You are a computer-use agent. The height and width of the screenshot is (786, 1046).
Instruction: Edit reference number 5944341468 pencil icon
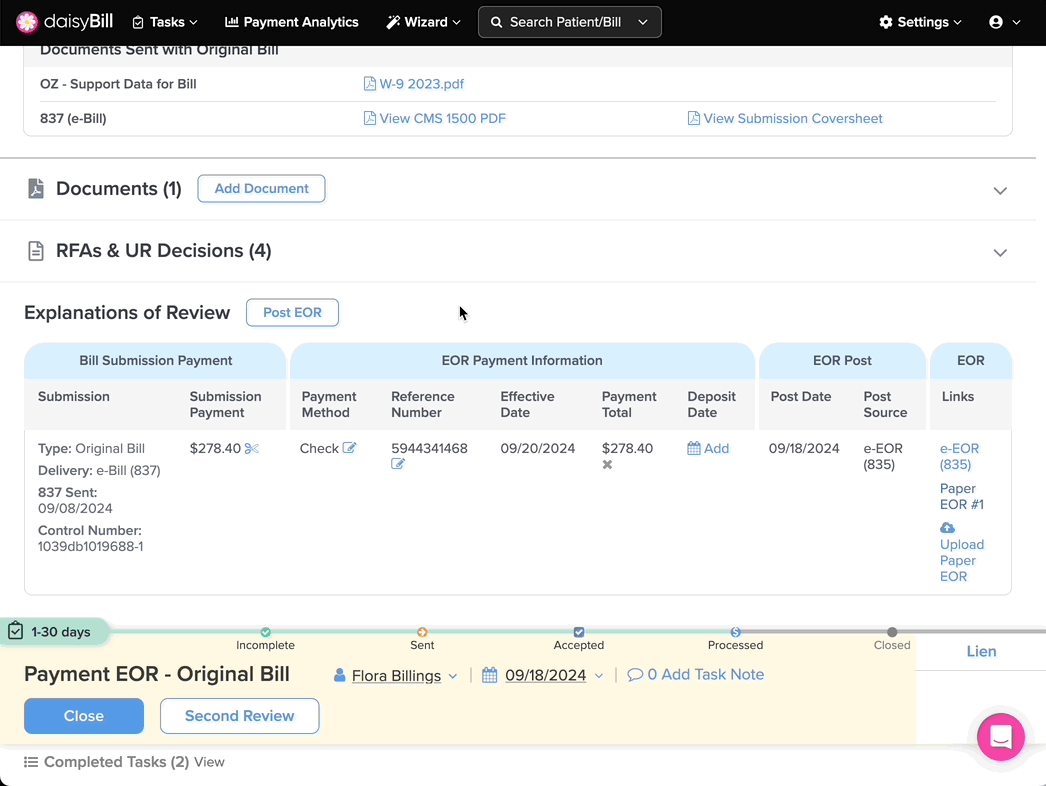click(398, 465)
